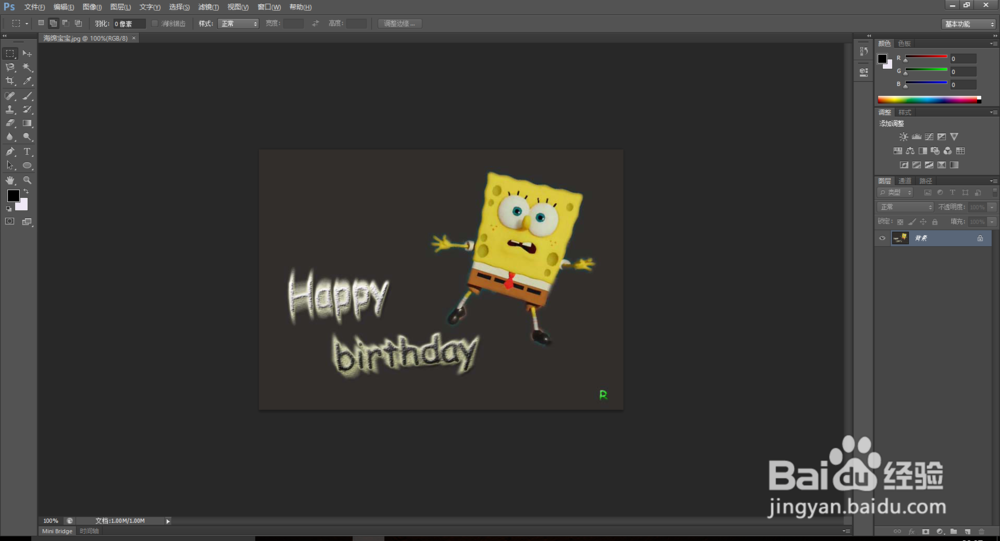
Task: Switch to the Swatches tab
Action: click(x=904, y=43)
